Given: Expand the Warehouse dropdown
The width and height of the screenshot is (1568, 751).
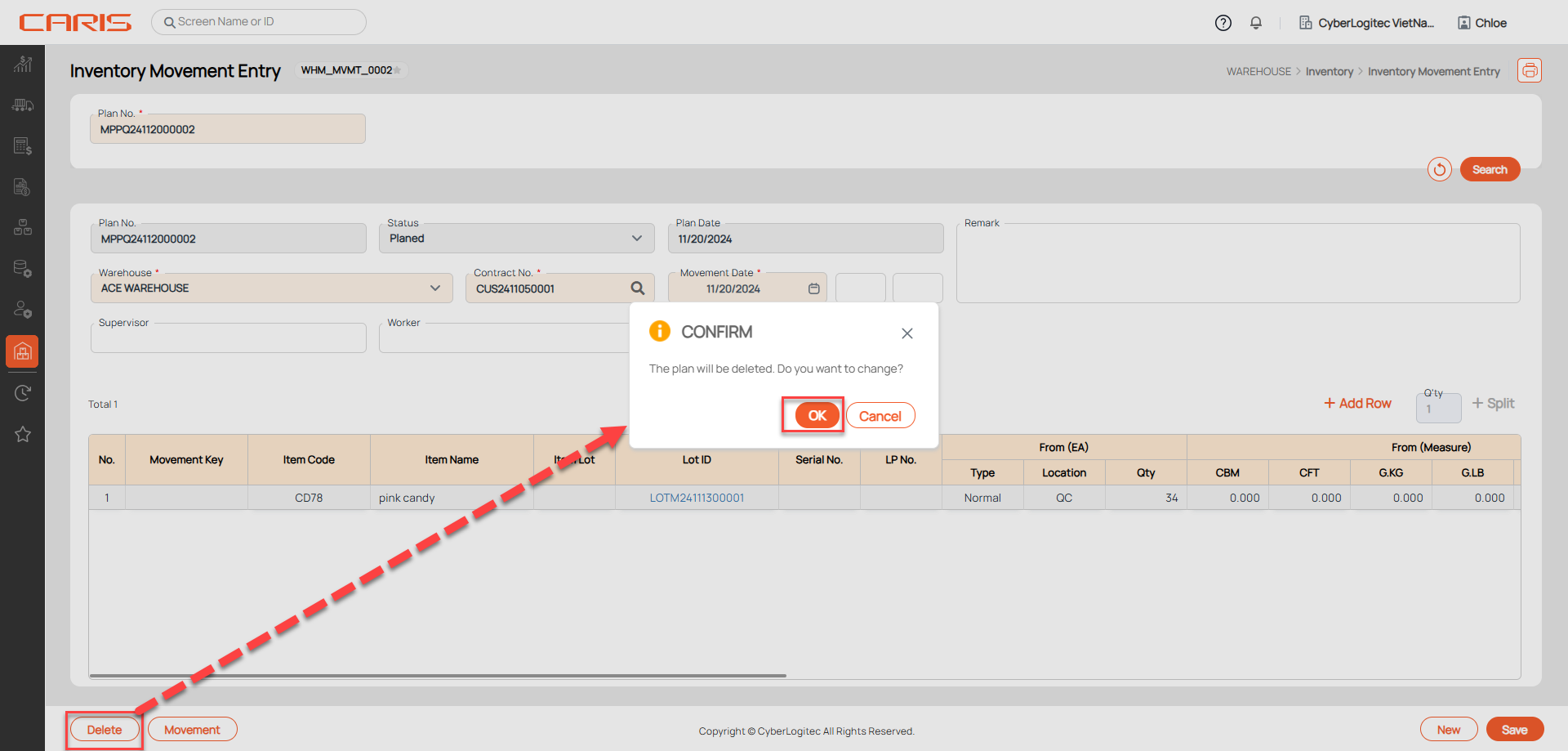Looking at the screenshot, I should 434,288.
